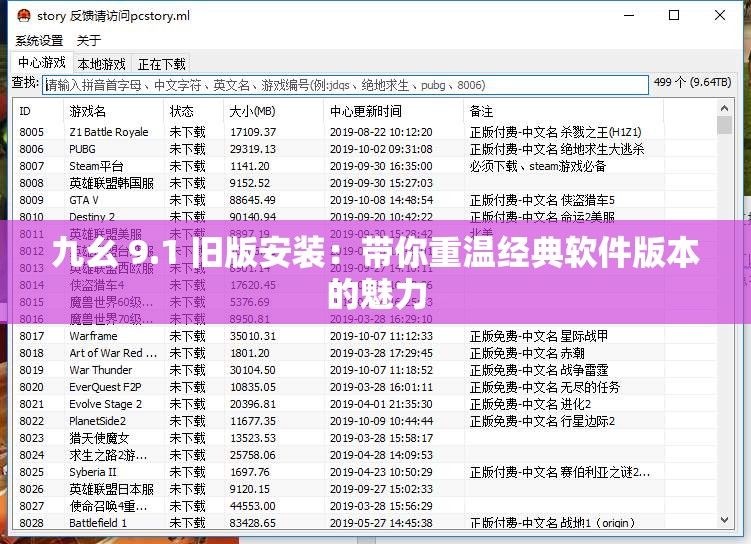Select the PUBG game row
This screenshot has height=544, width=751.
point(364,149)
